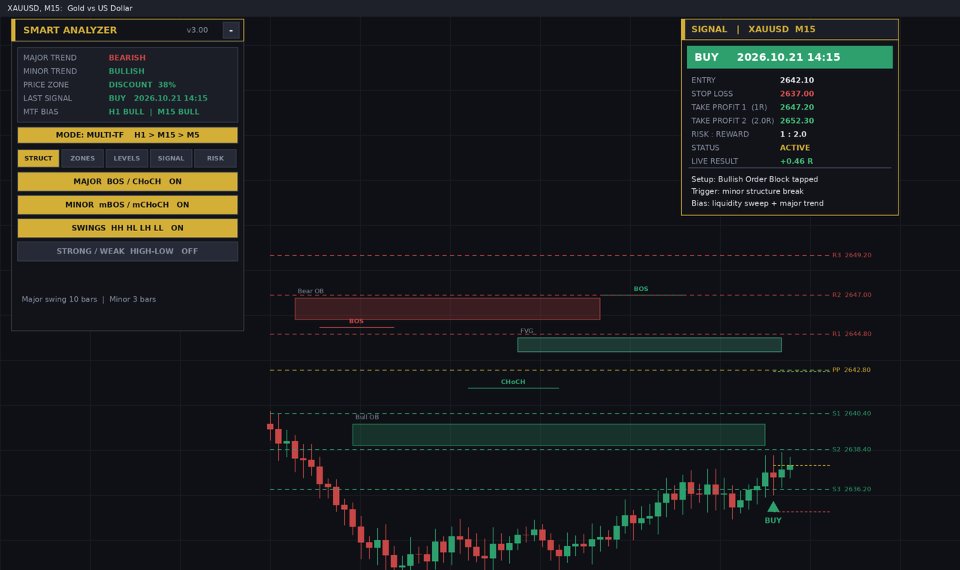The width and height of the screenshot is (960, 570).
Task: Click Bias: liquidity sweep + major trend note
Action: [x=757, y=203]
